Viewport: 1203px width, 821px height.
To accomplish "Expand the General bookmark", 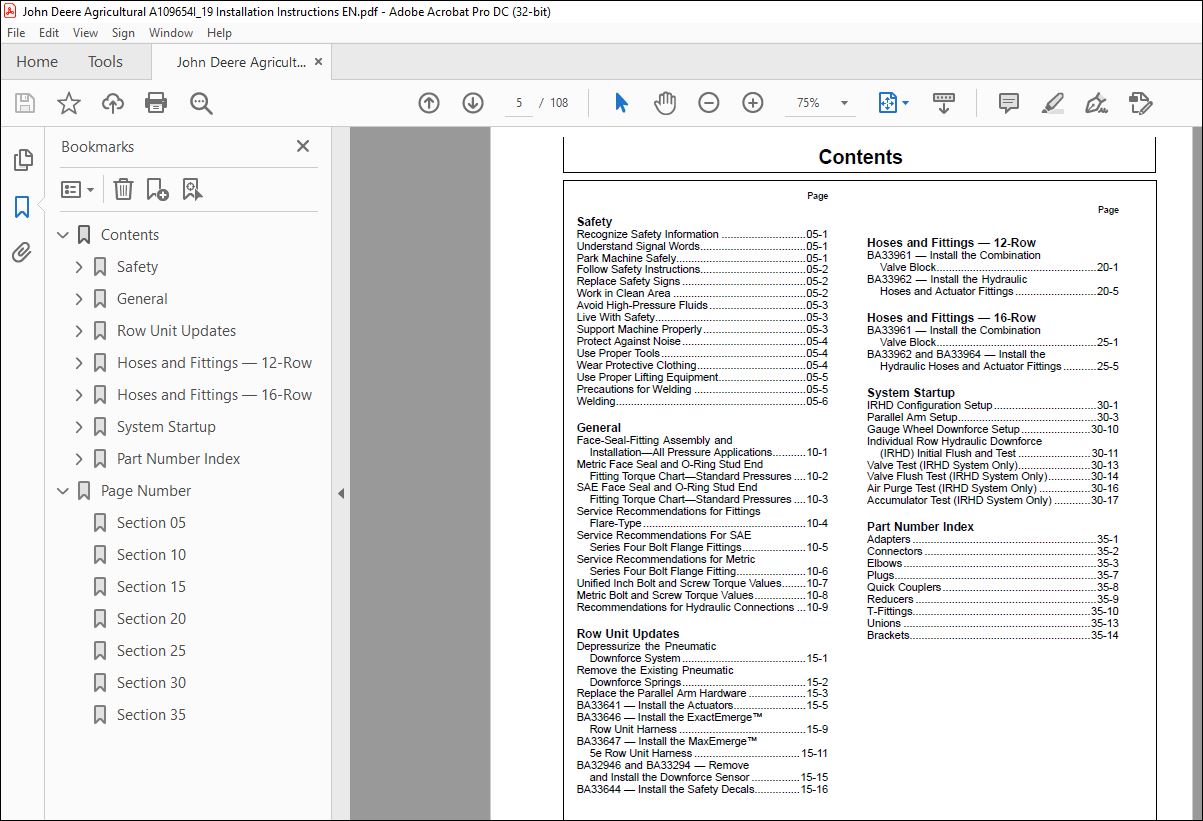I will [x=79, y=299].
